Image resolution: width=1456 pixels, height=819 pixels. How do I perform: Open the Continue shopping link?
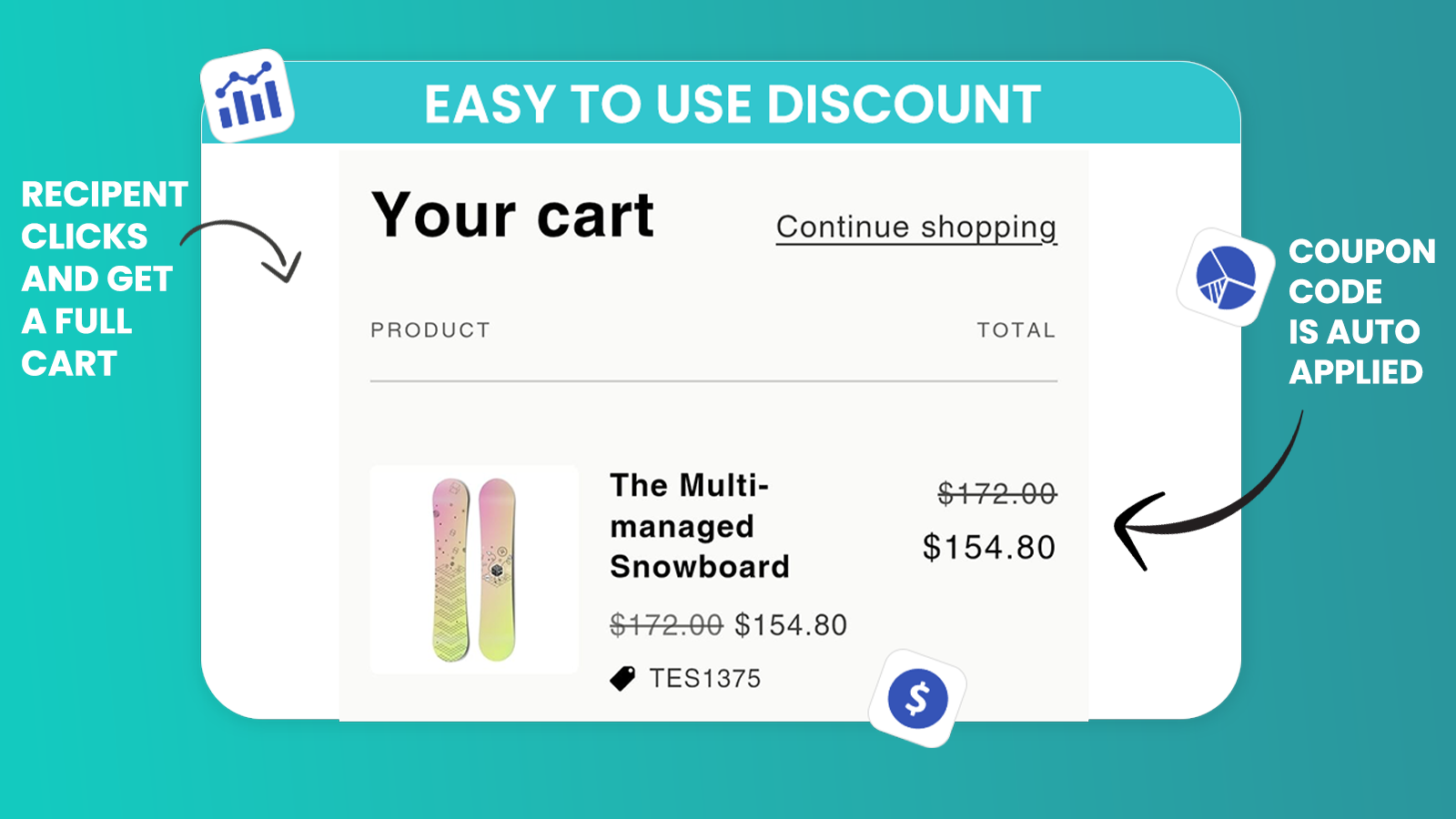click(x=916, y=227)
